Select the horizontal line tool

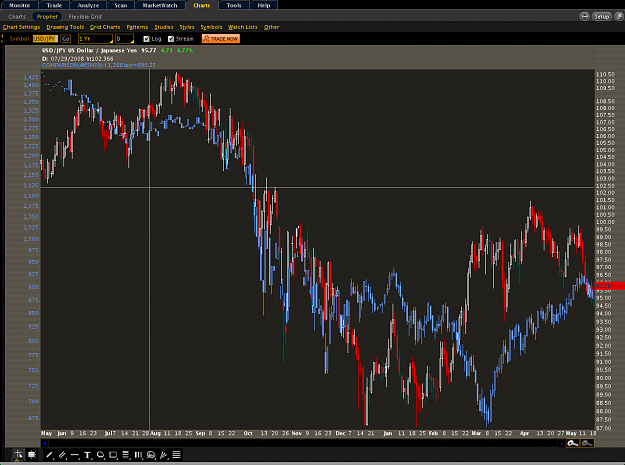(75, 455)
